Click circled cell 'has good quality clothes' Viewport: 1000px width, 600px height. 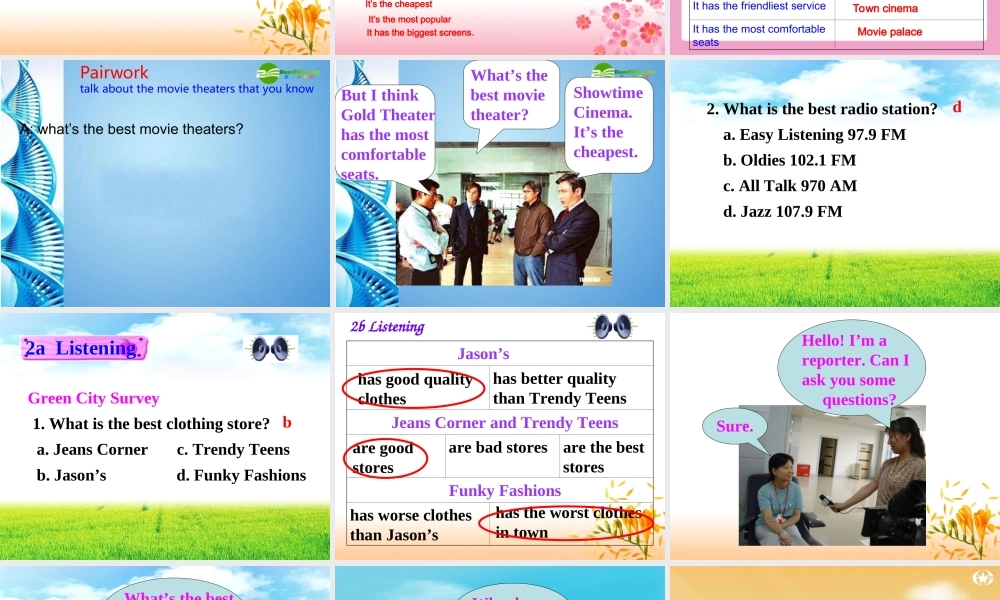tap(418, 388)
